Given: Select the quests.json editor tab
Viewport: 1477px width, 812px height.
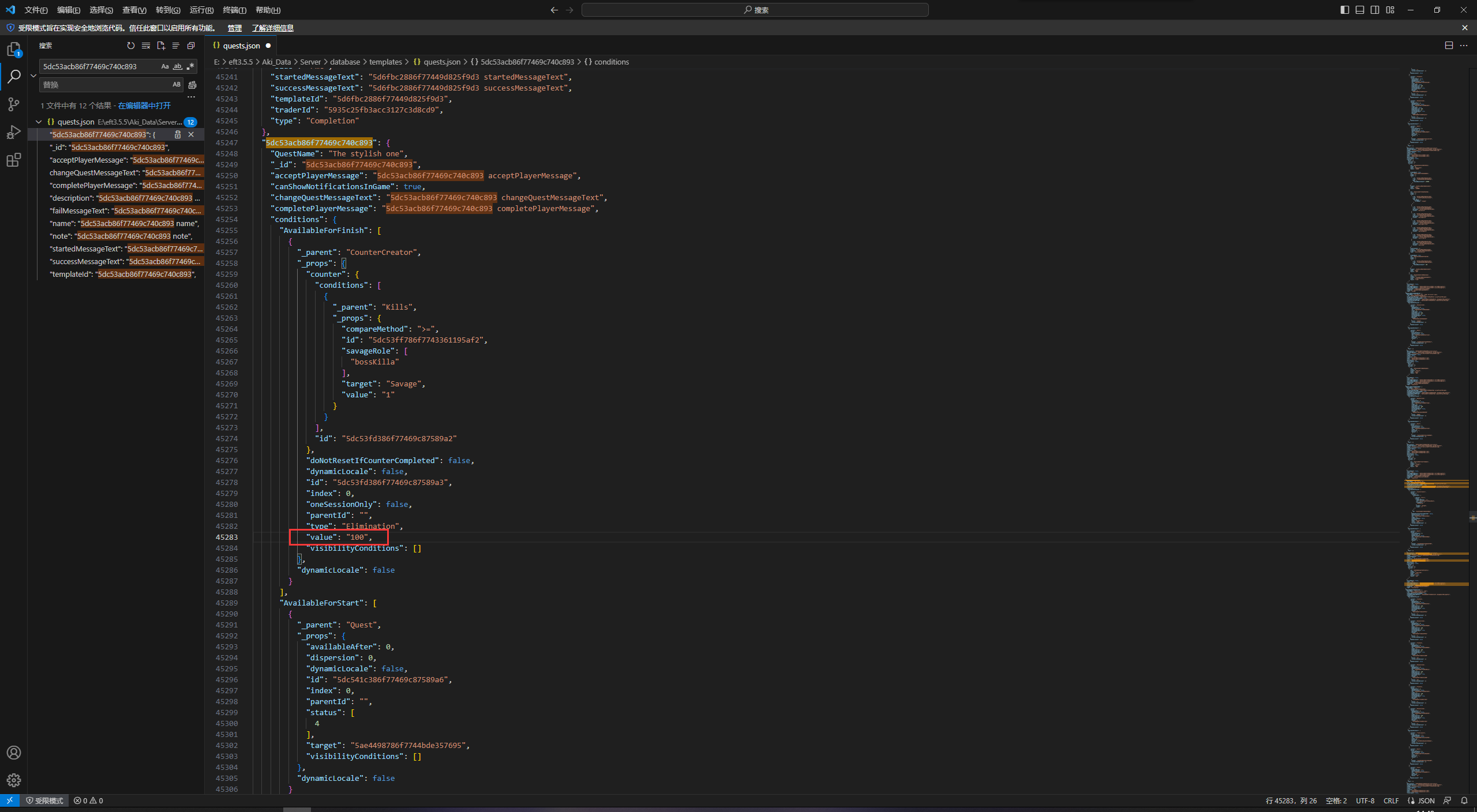Looking at the screenshot, I should coord(241,46).
